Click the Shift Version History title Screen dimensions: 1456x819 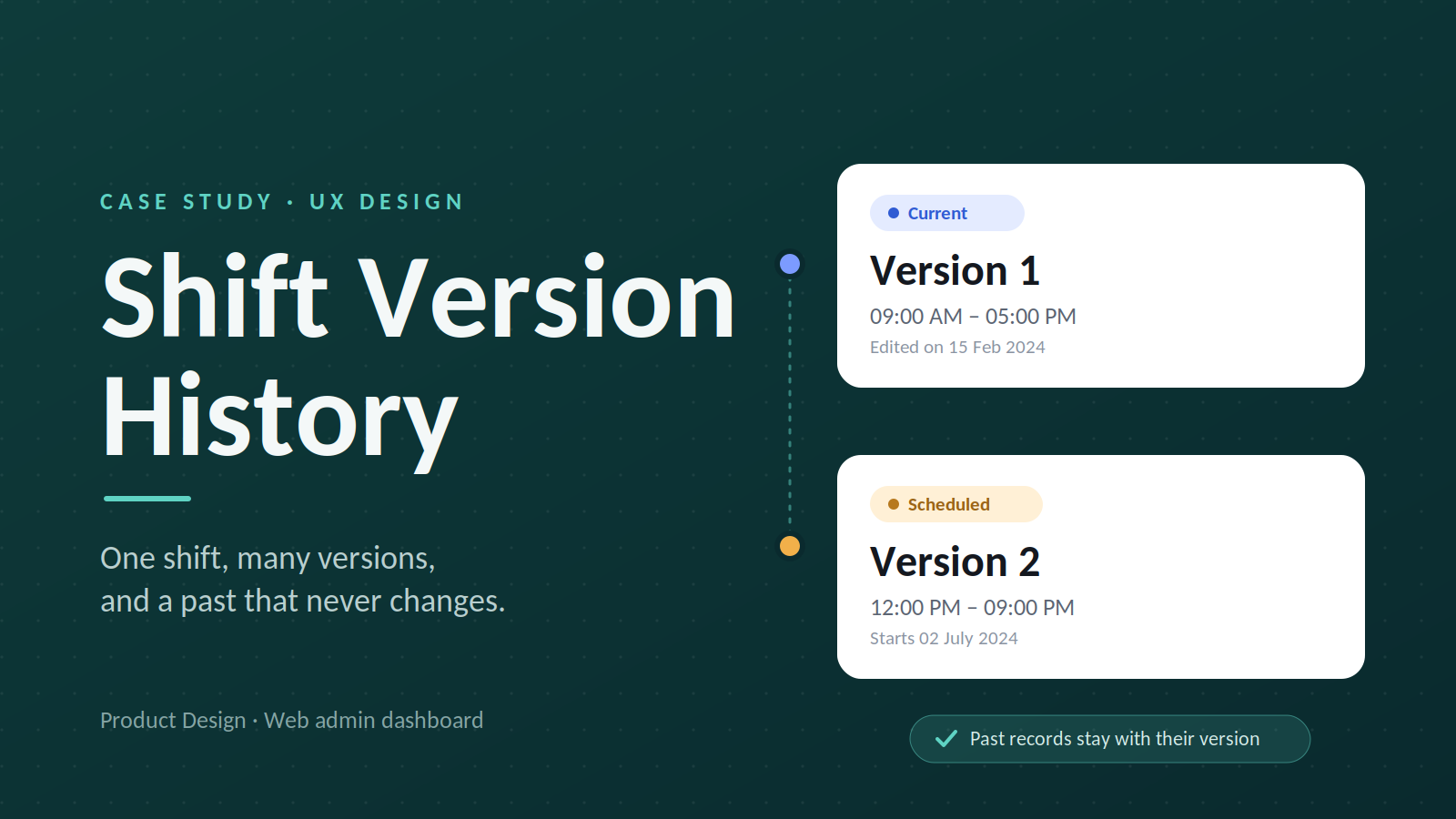tap(419, 357)
